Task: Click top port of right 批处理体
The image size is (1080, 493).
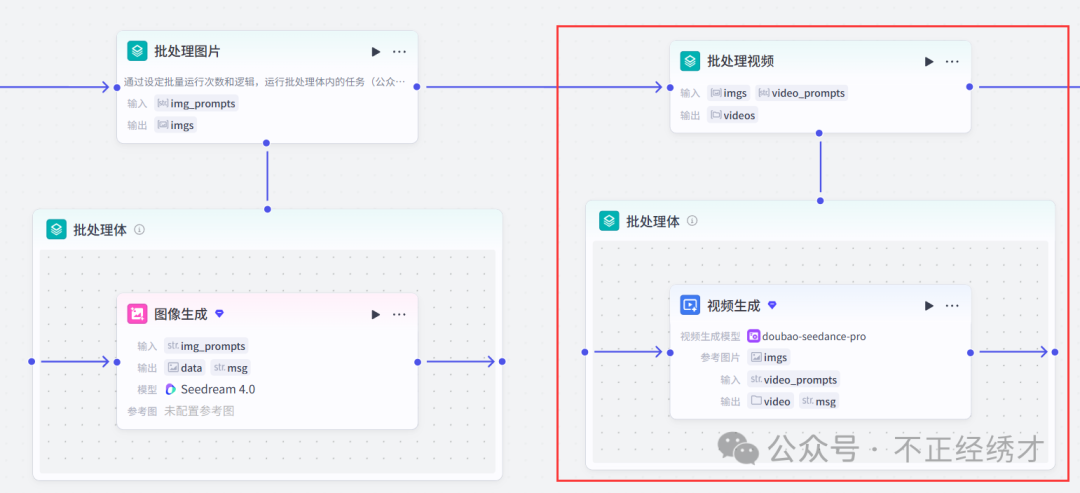Action: click(820, 200)
